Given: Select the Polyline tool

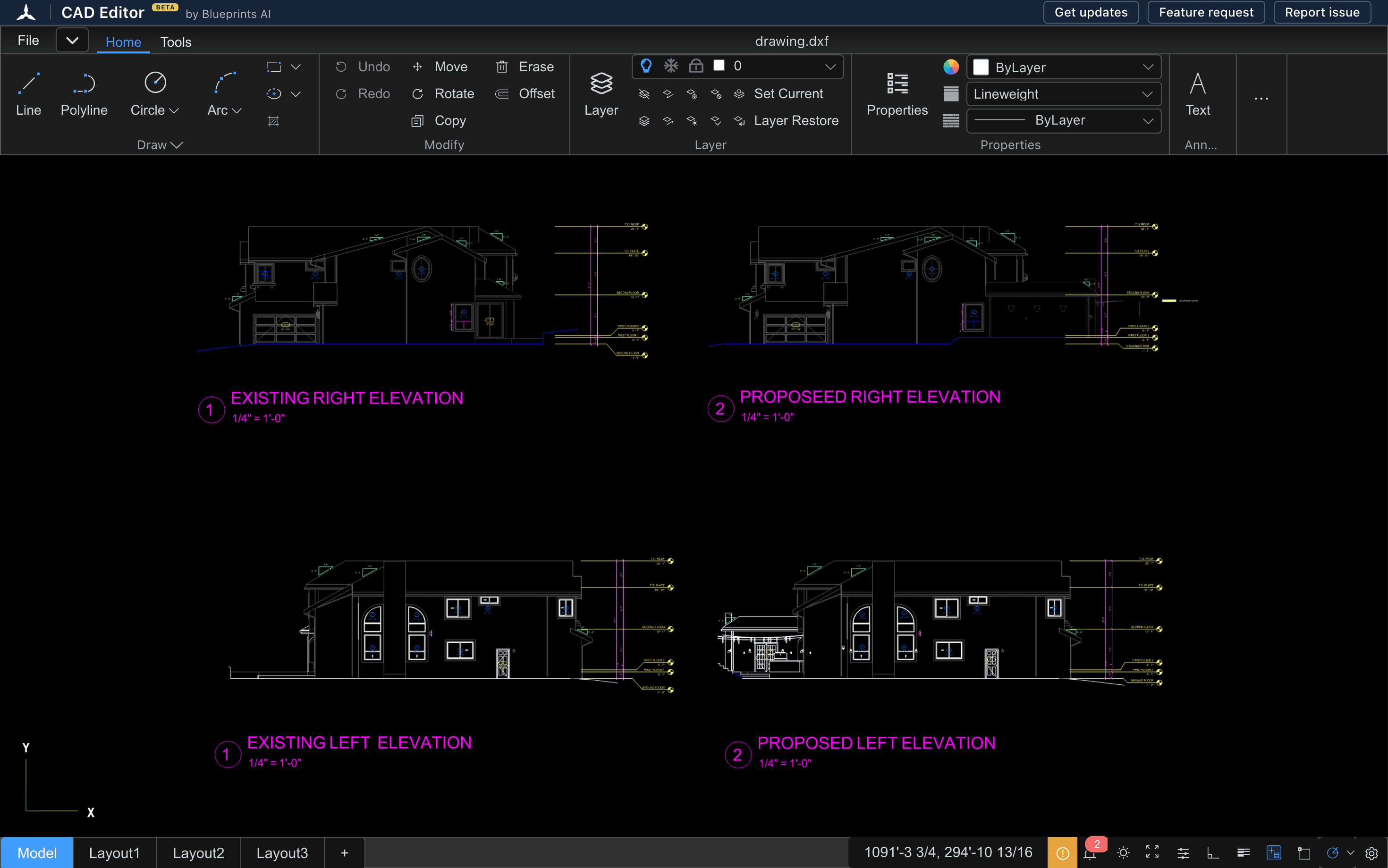Looking at the screenshot, I should click(84, 94).
